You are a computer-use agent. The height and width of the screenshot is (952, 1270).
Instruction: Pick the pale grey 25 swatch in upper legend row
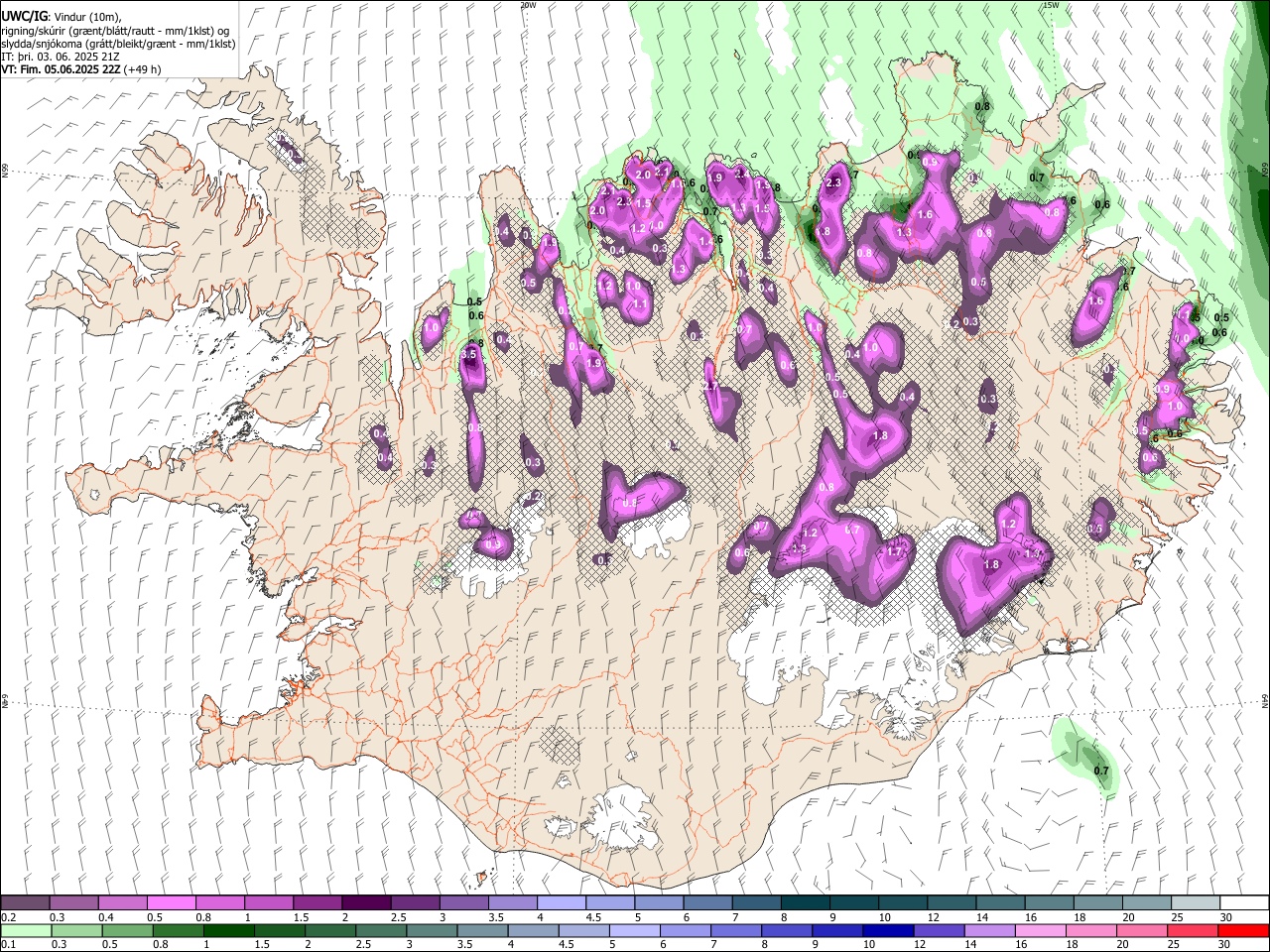point(1195,903)
